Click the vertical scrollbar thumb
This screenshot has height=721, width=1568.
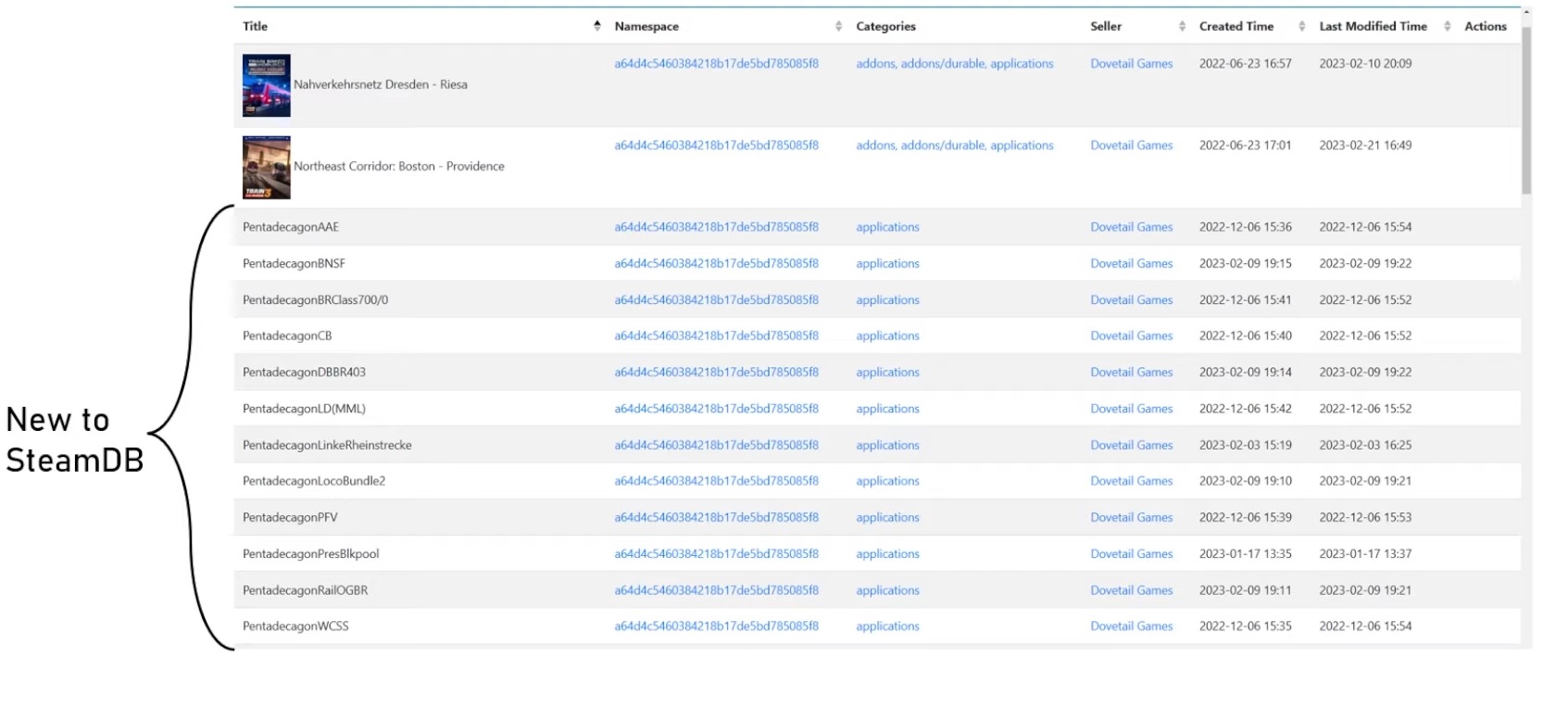point(1526,109)
